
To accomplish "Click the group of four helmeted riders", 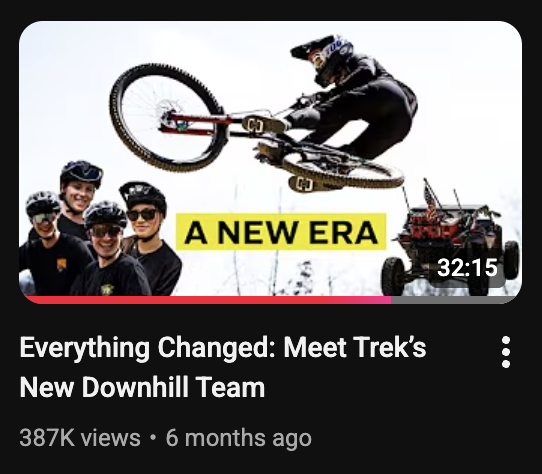I will tap(100, 228).
